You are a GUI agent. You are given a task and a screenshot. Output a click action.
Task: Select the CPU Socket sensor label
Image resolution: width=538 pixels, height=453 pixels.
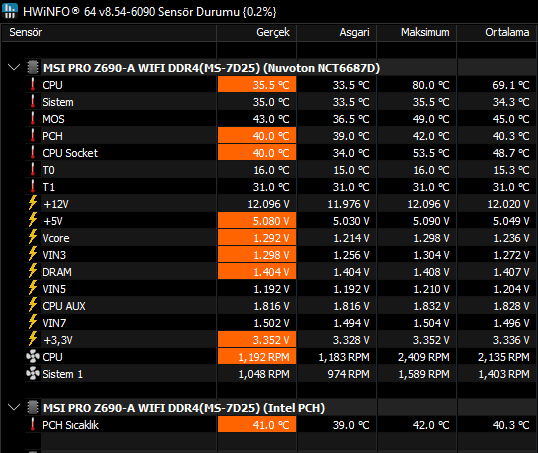(70, 153)
